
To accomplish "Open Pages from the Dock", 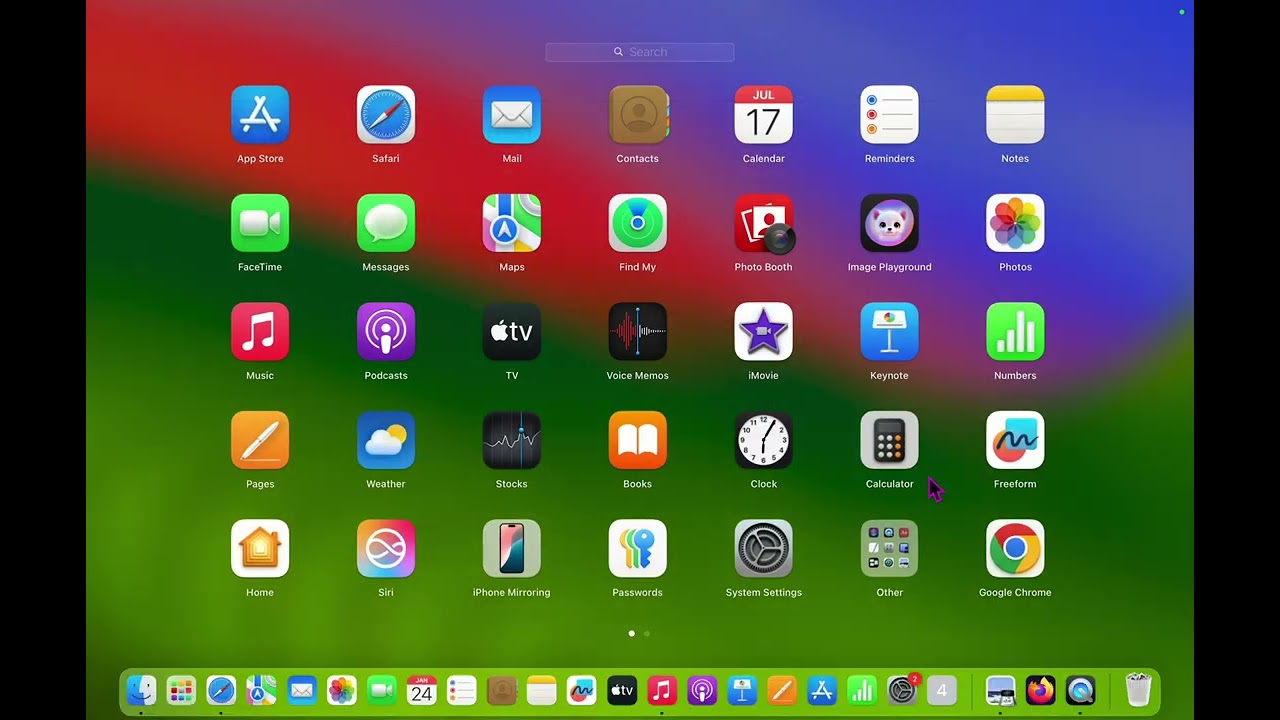I will (x=781, y=690).
